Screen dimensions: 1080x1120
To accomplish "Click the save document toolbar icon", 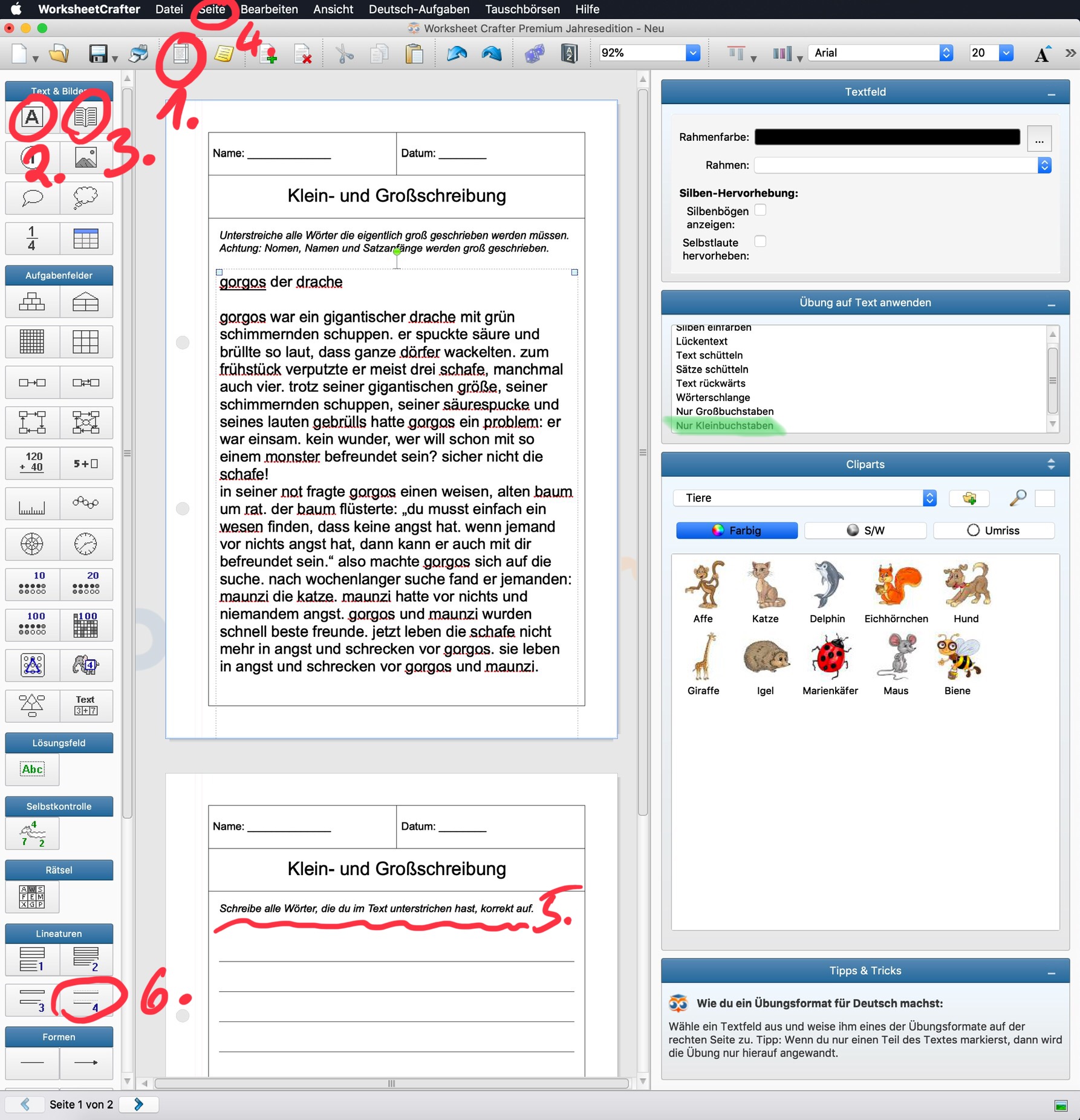I will pyautogui.click(x=98, y=54).
